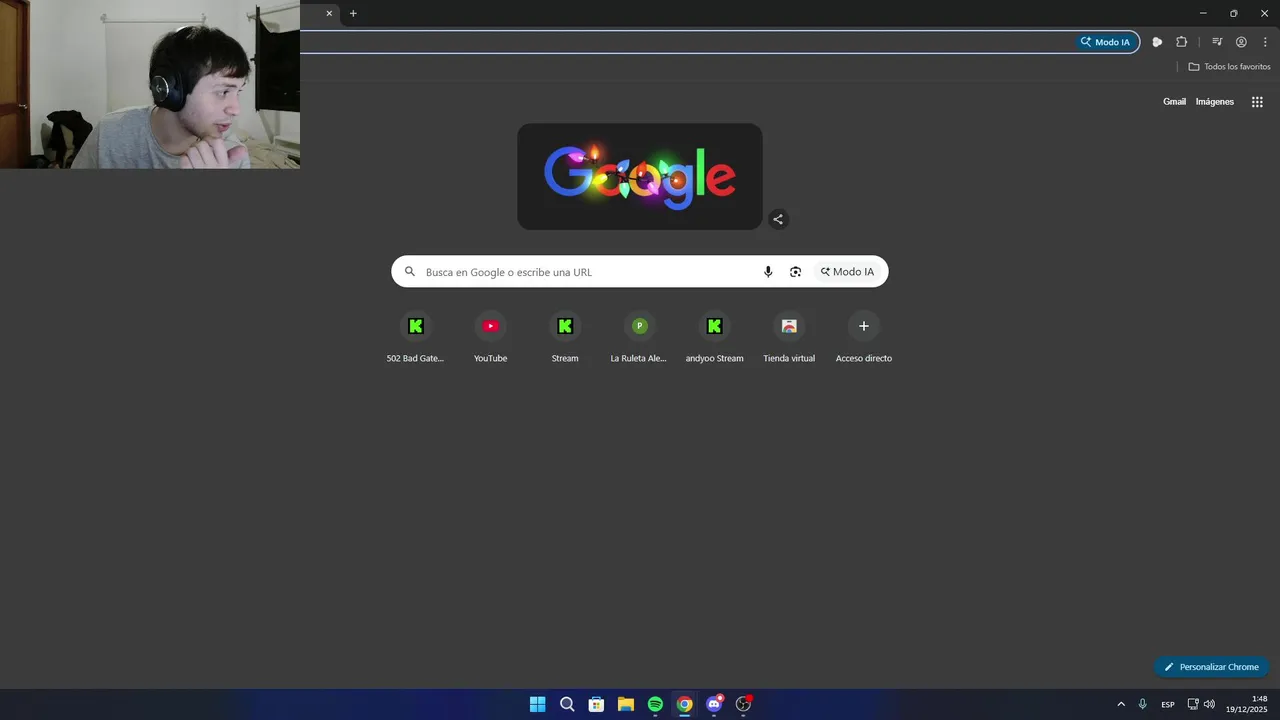The height and width of the screenshot is (720, 1280).
Task: Click the extension icon beside Modo IA
Action: [x=1157, y=42]
